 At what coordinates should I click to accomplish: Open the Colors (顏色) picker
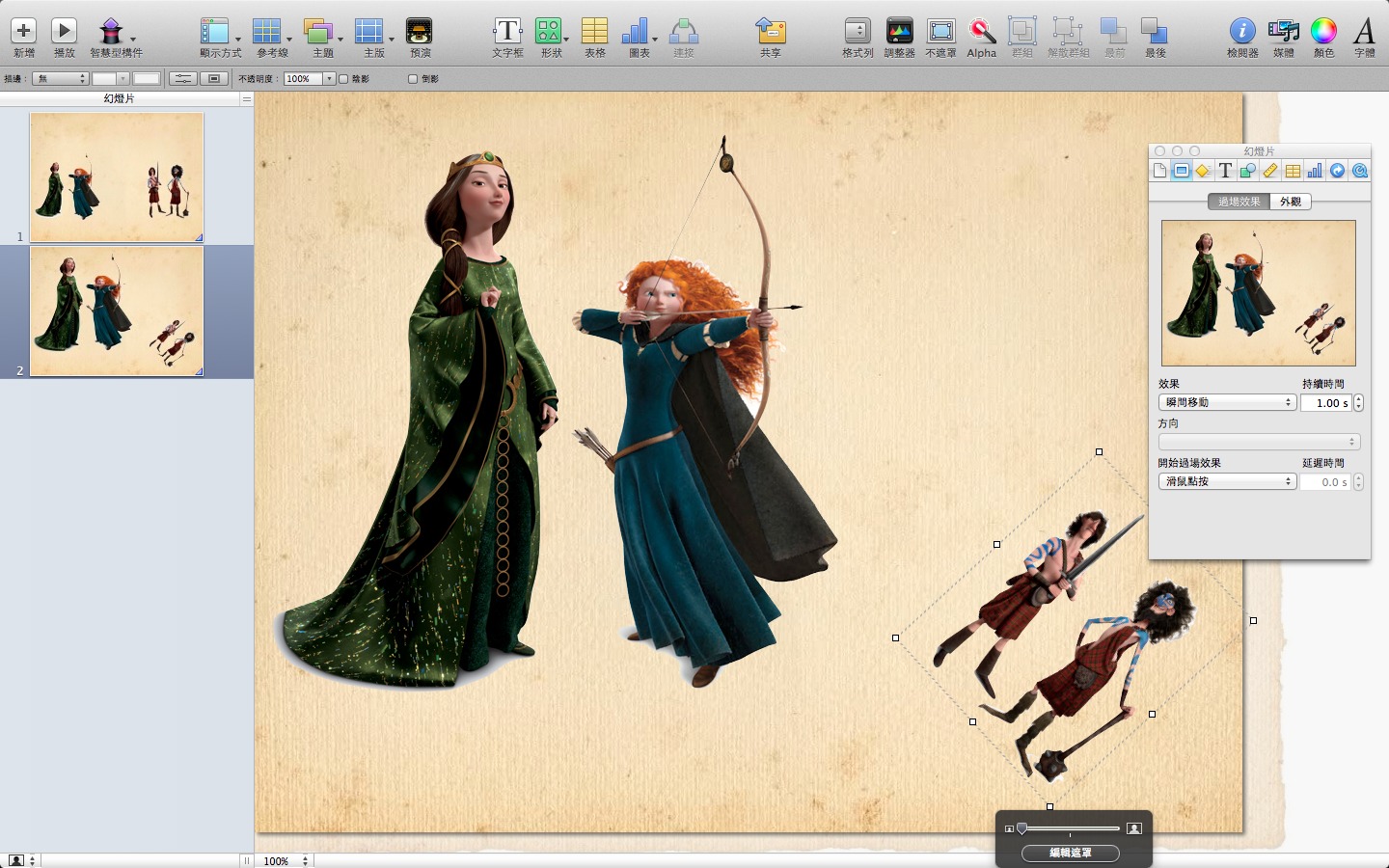click(1323, 31)
